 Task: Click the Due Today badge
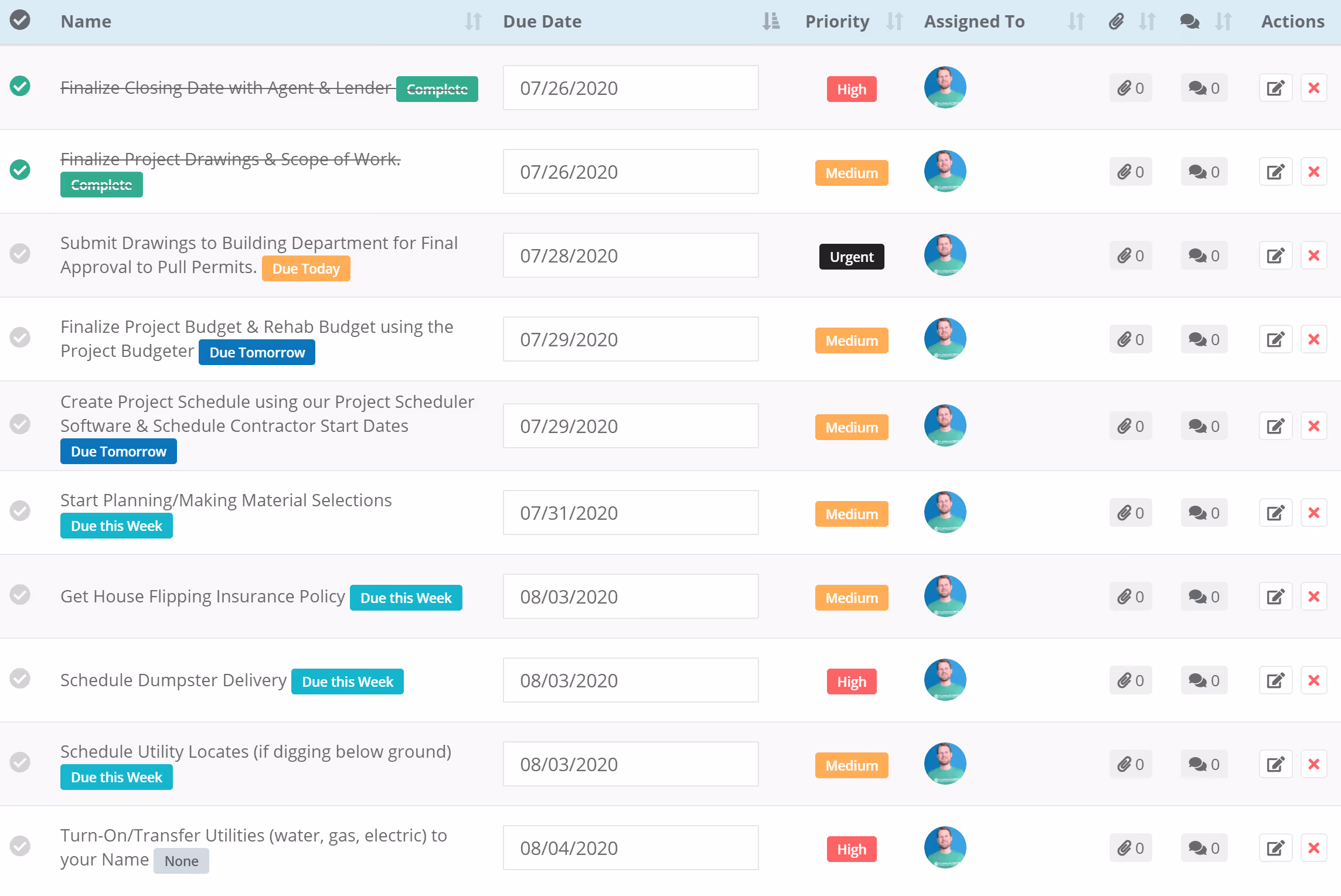pyautogui.click(x=306, y=268)
